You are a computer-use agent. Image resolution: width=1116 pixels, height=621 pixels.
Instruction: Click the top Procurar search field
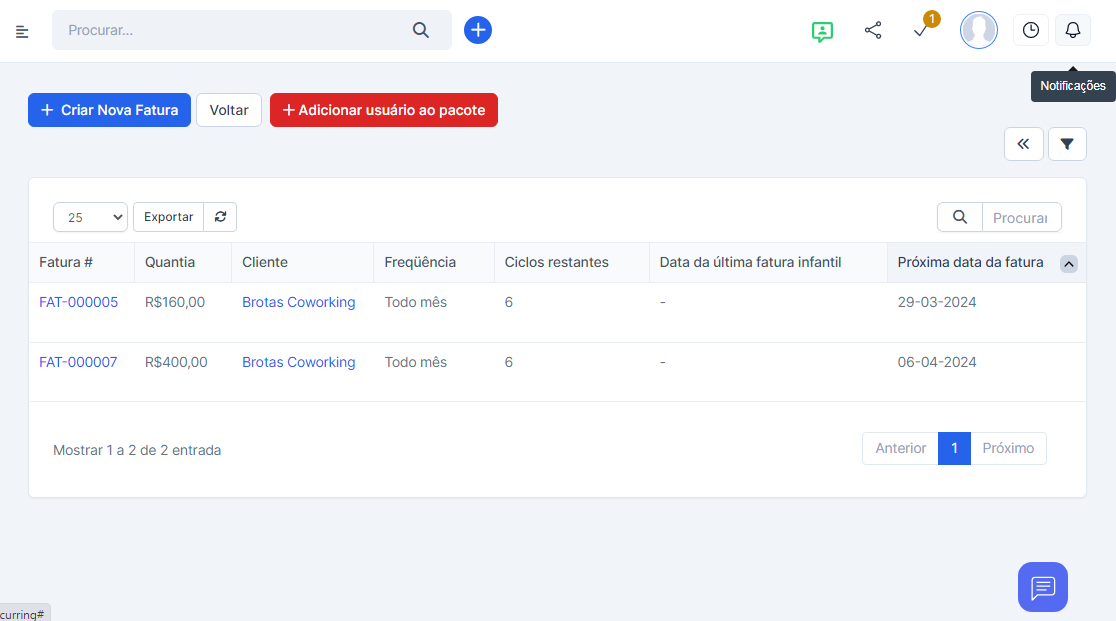pos(235,30)
